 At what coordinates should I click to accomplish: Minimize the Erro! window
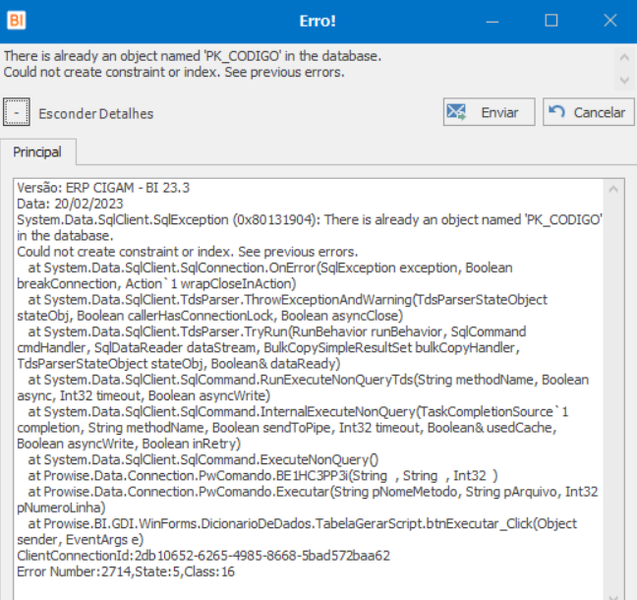pyautogui.click(x=492, y=21)
